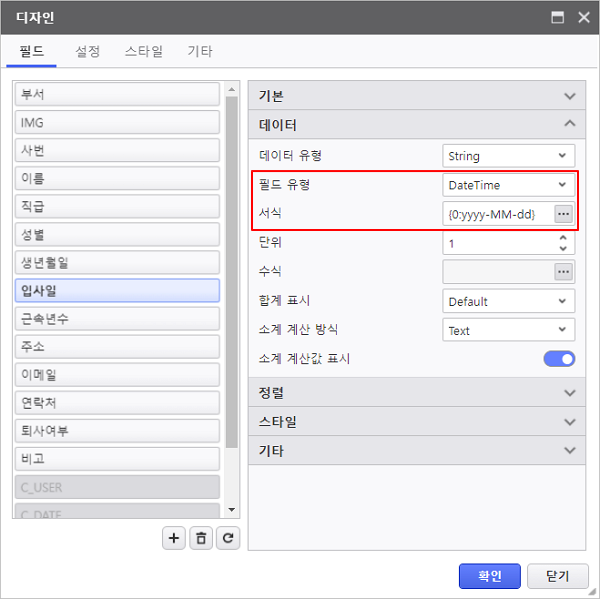Open the 필드 유형 DateTime dropdown
This screenshot has height=599, width=600.
coord(508,185)
